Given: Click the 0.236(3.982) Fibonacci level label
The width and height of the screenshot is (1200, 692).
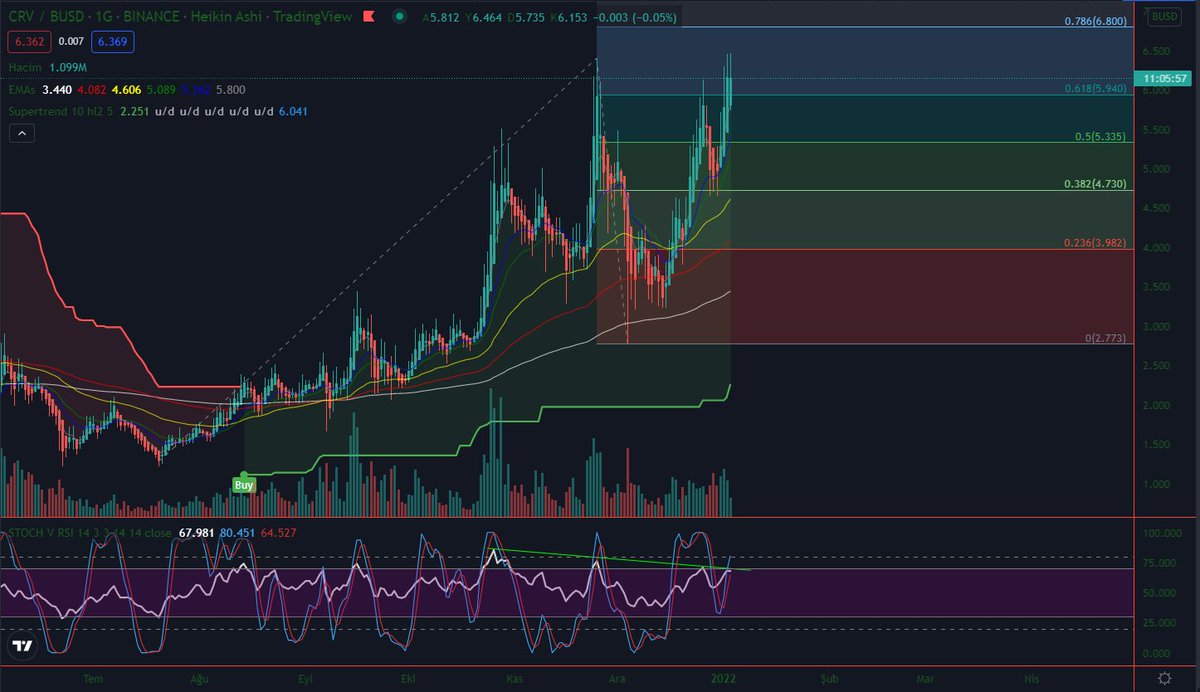Looking at the screenshot, I should 1096,242.
